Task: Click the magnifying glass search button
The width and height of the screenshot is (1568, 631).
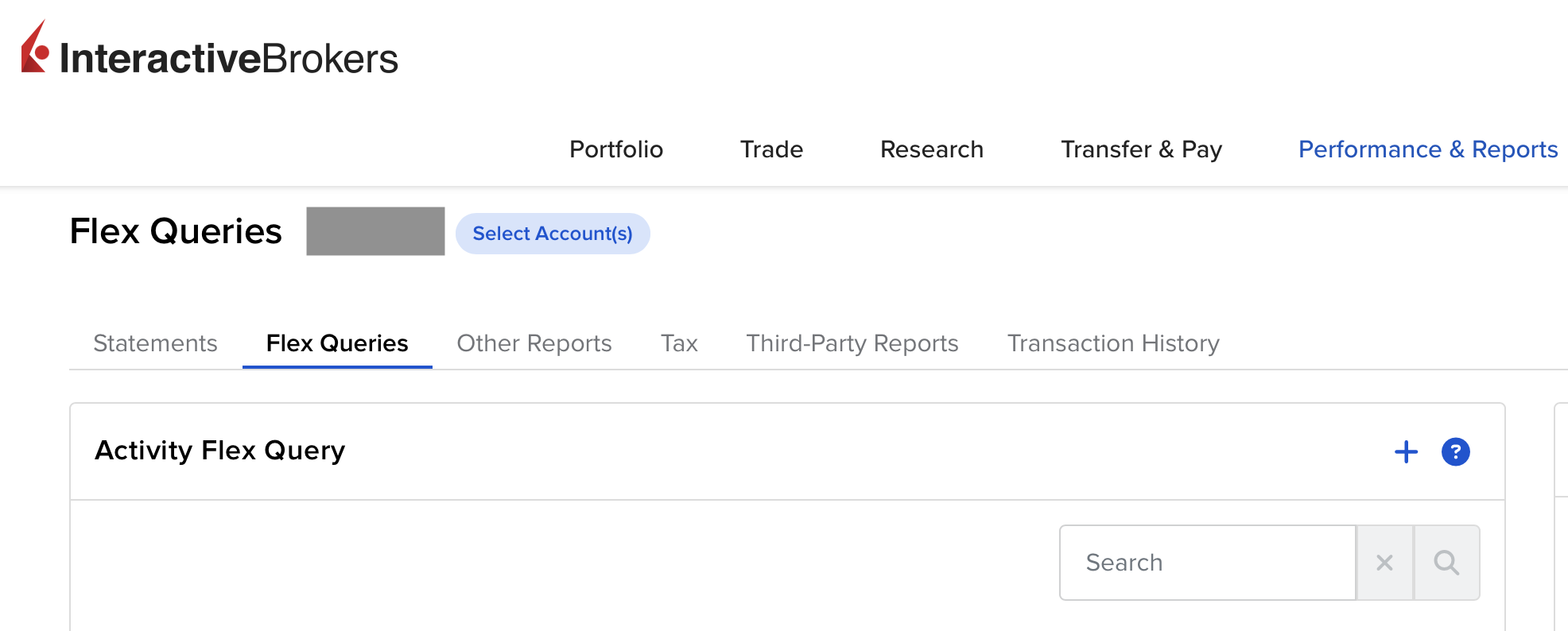Action: click(1446, 563)
